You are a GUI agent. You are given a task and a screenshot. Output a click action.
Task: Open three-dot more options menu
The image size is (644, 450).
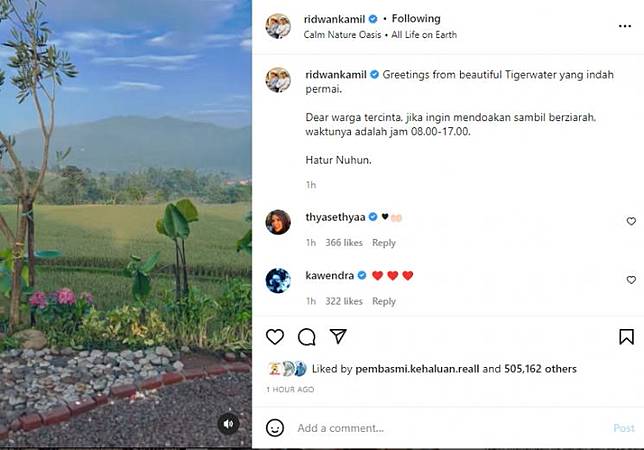625,26
